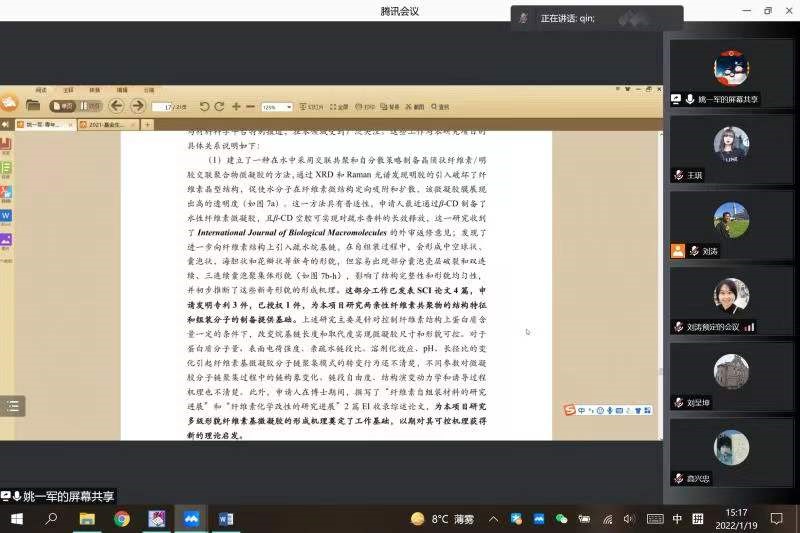Click the zoom in plus icon
The width and height of the screenshot is (800, 533).
tap(236, 106)
